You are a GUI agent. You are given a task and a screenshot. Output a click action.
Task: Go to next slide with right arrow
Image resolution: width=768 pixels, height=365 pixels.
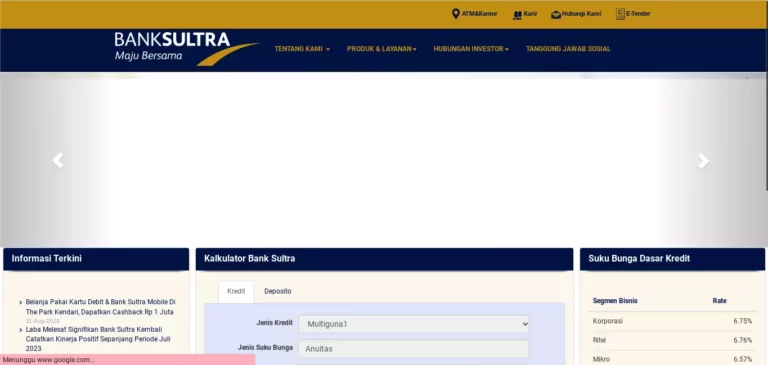pyautogui.click(x=703, y=161)
